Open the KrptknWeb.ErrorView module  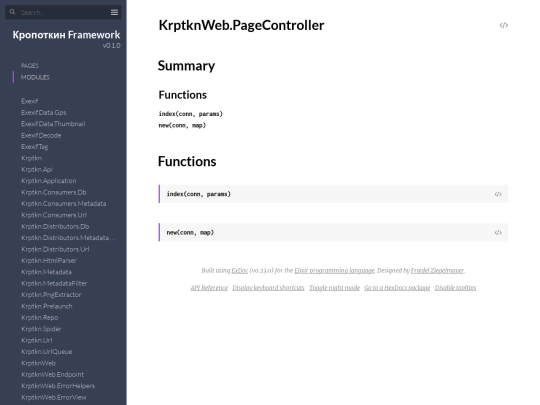(54, 397)
